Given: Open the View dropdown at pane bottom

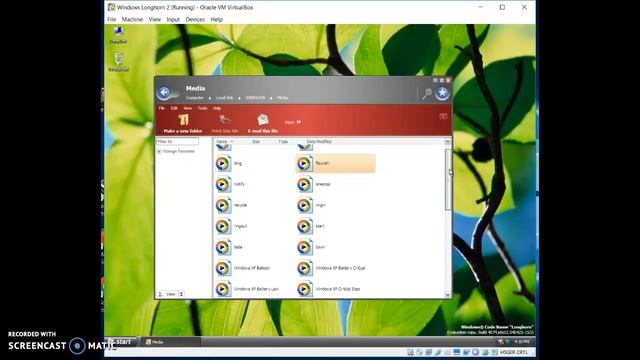Looking at the screenshot, I should 171,294.
